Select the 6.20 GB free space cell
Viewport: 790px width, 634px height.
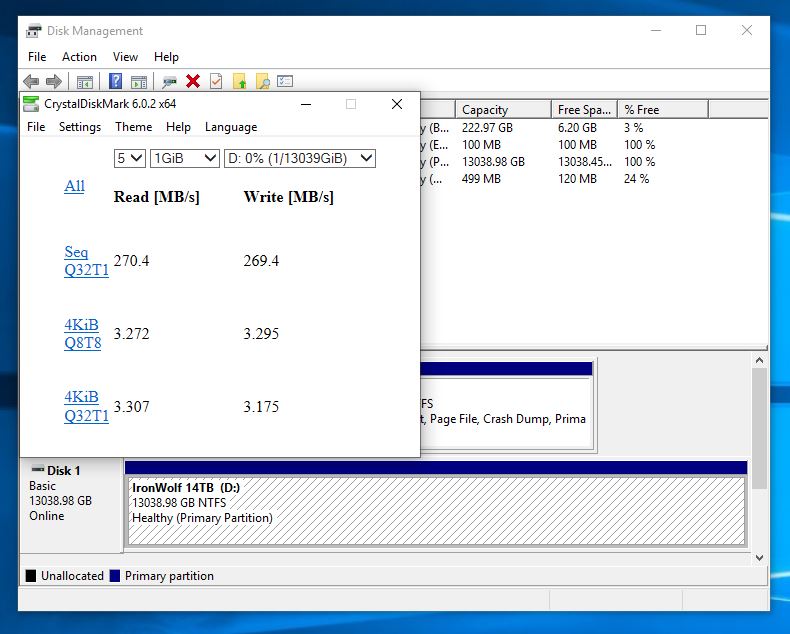pyautogui.click(x=577, y=128)
